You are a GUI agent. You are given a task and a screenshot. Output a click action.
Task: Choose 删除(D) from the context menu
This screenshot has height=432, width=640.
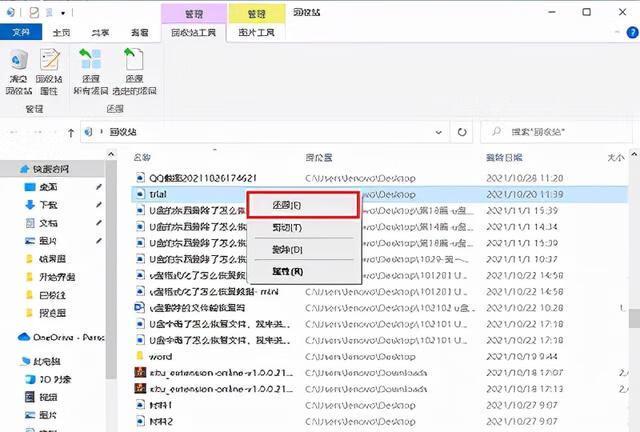click(287, 248)
